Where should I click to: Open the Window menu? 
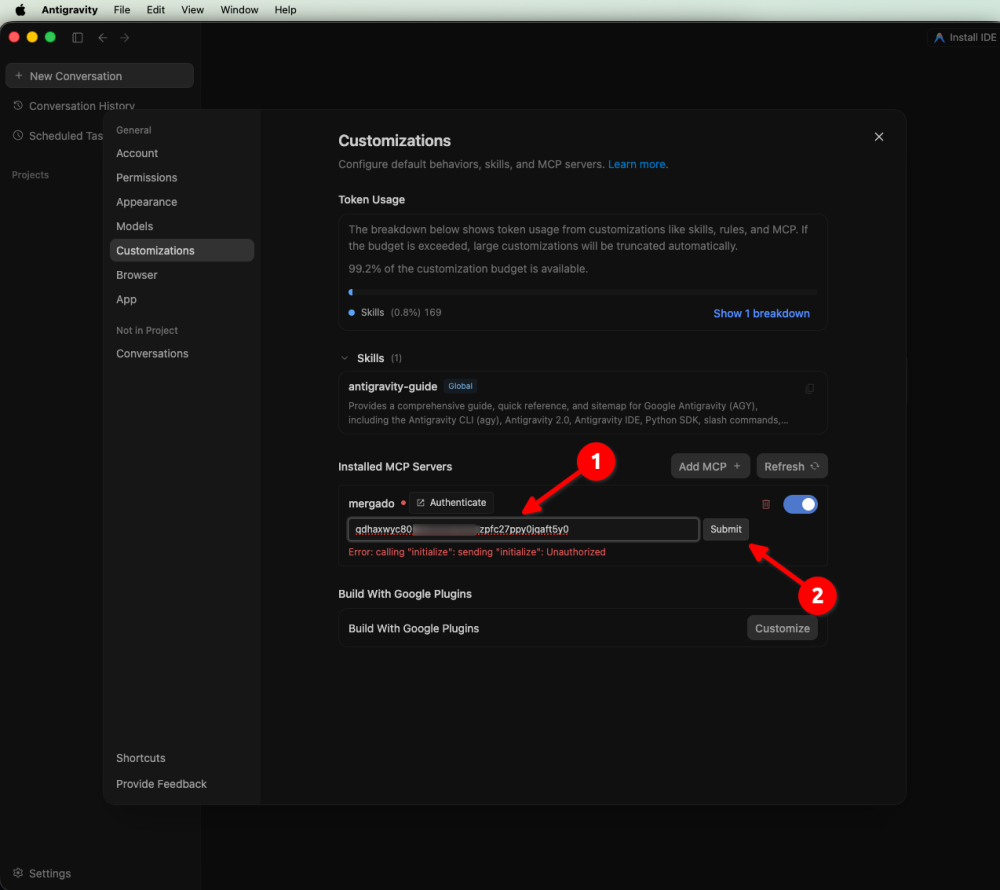click(x=239, y=10)
